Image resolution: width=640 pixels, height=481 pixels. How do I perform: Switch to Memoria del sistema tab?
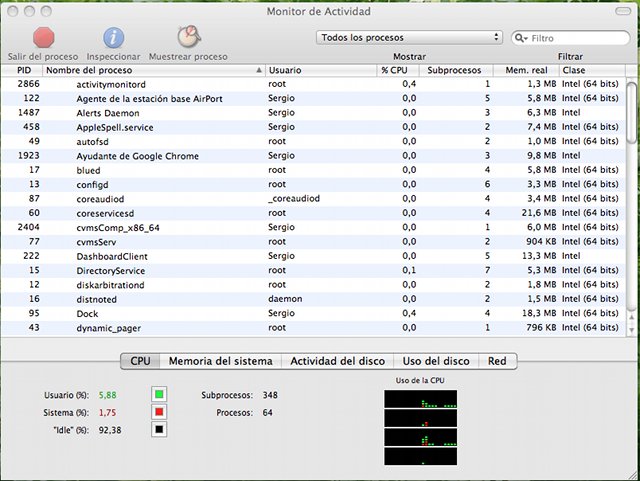[x=219, y=361]
